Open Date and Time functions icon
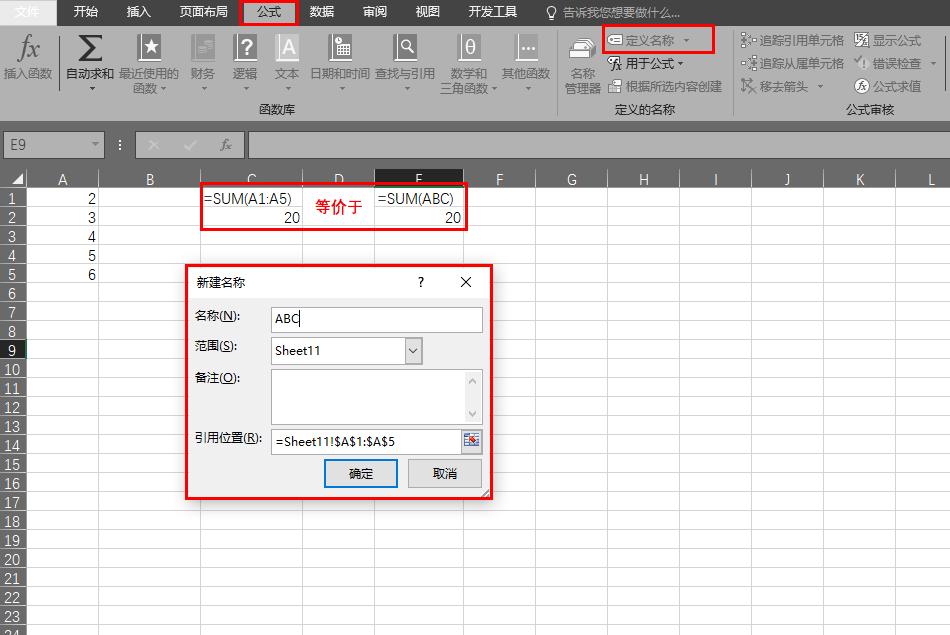950x635 pixels. [x=340, y=50]
